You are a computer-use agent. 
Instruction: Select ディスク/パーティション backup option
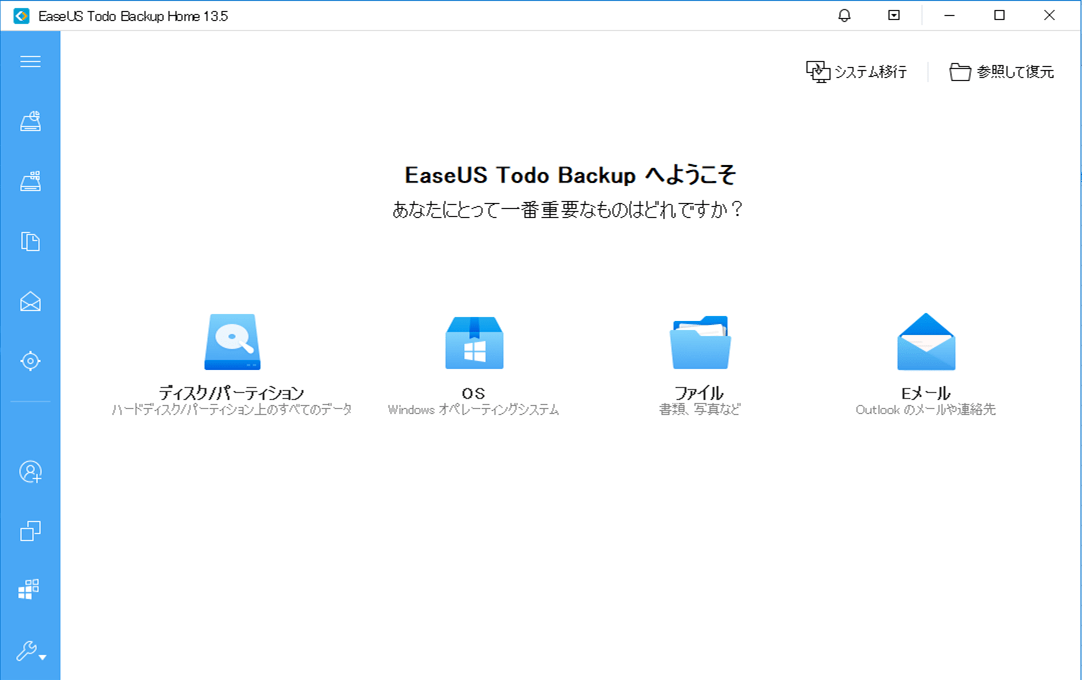pos(231,365)
